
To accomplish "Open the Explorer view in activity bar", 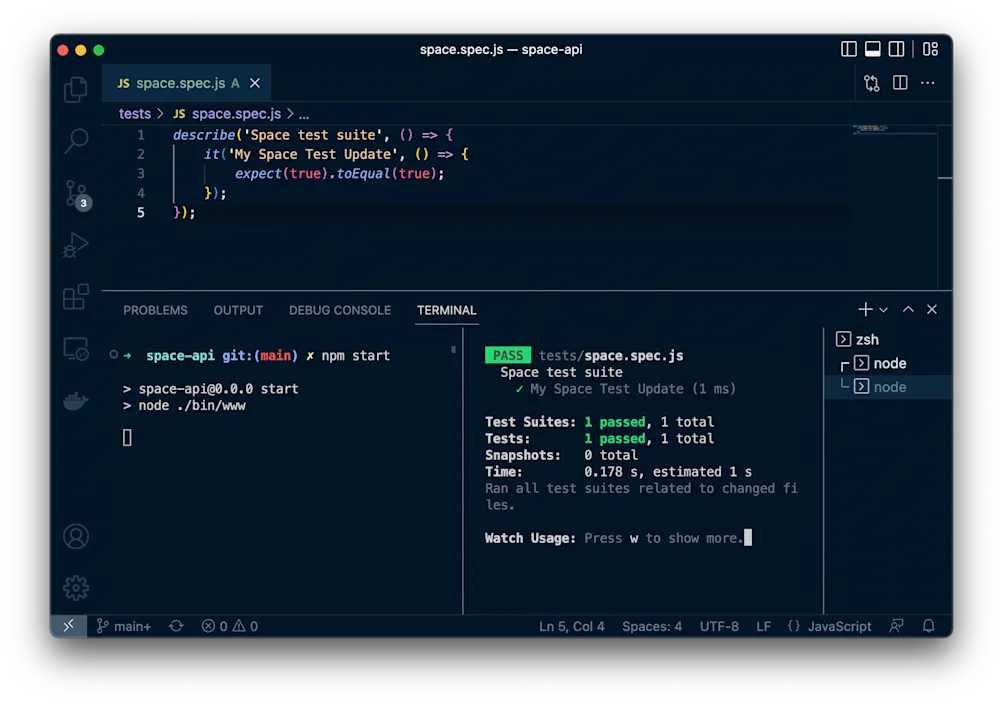I will [75, 89].
